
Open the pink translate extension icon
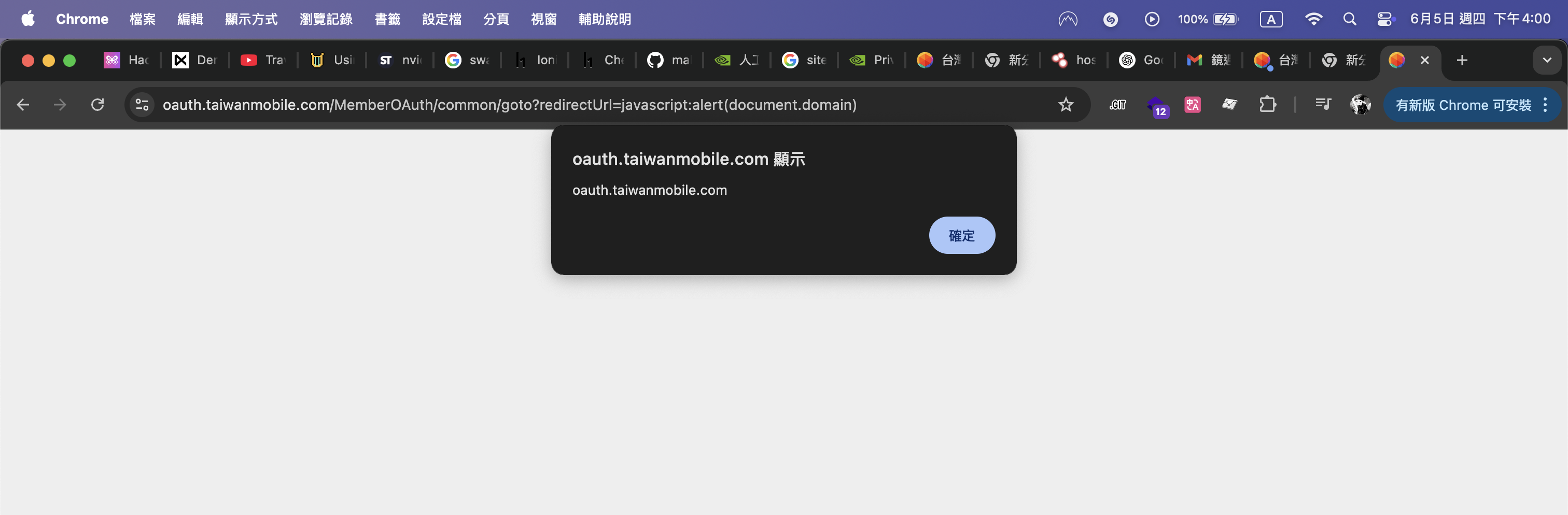tap(1193, 105)
